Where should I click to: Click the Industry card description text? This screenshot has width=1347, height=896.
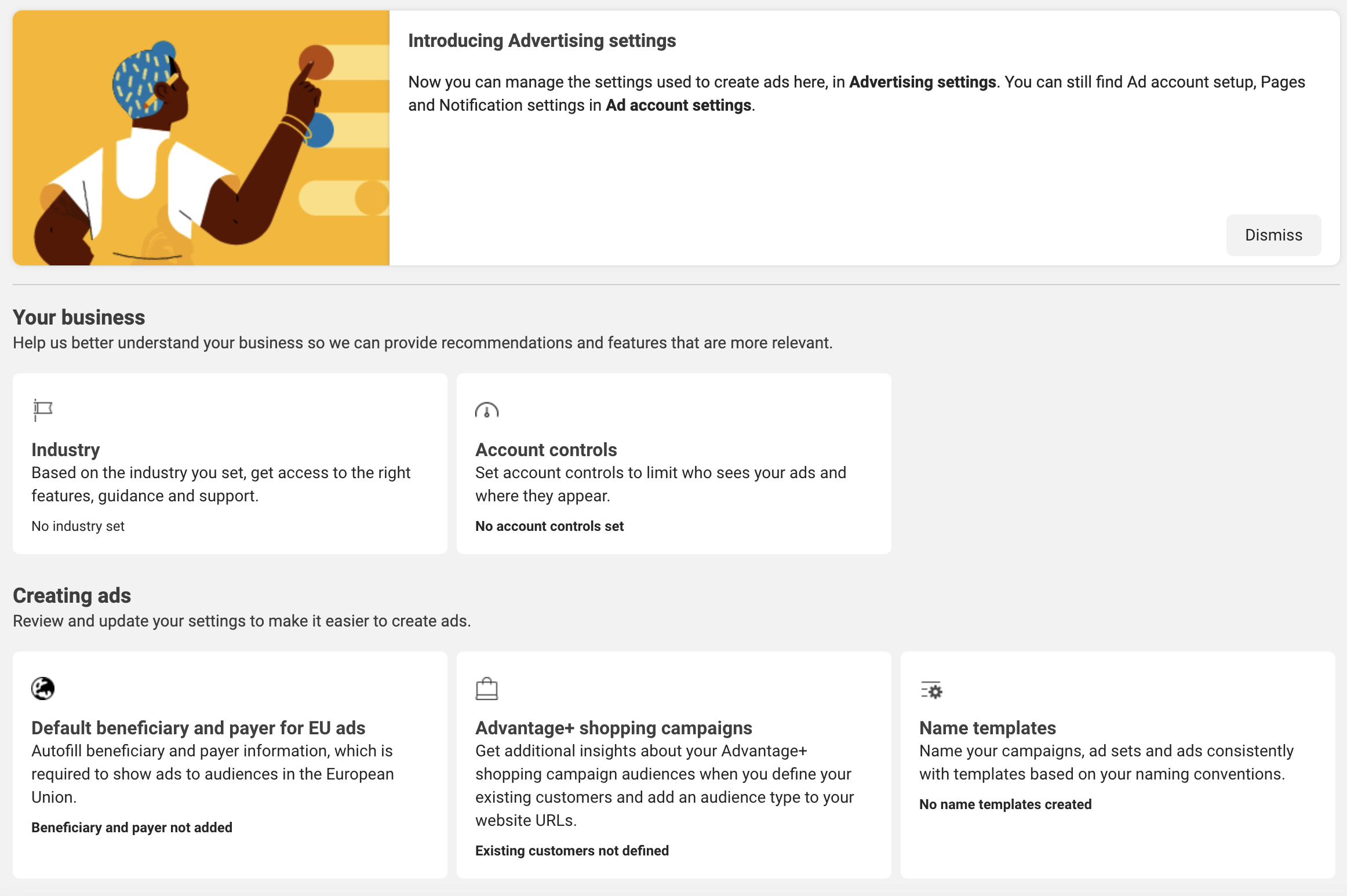221,485
